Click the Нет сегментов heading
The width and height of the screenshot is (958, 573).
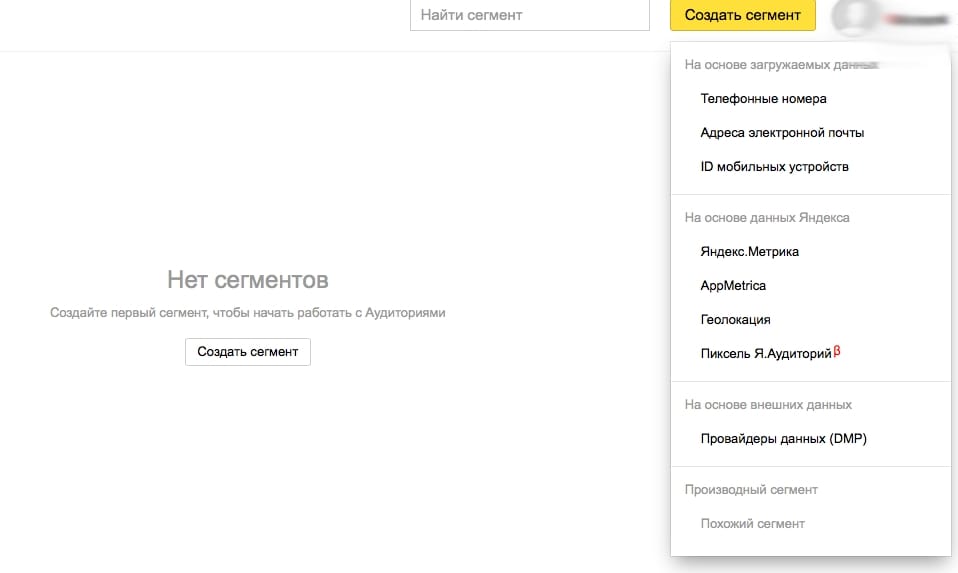248,280
